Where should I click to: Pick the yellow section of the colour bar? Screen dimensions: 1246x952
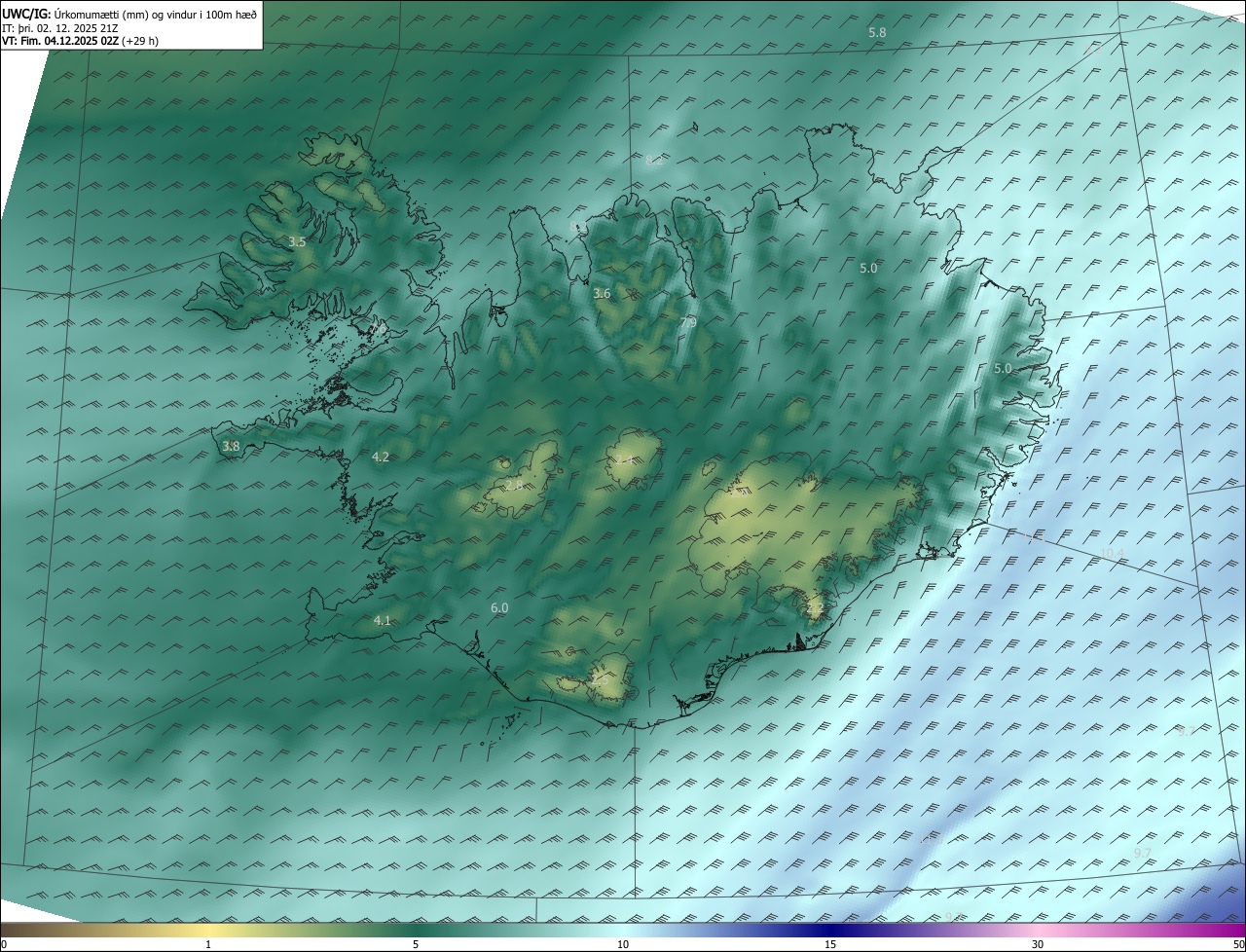point(208,930)
